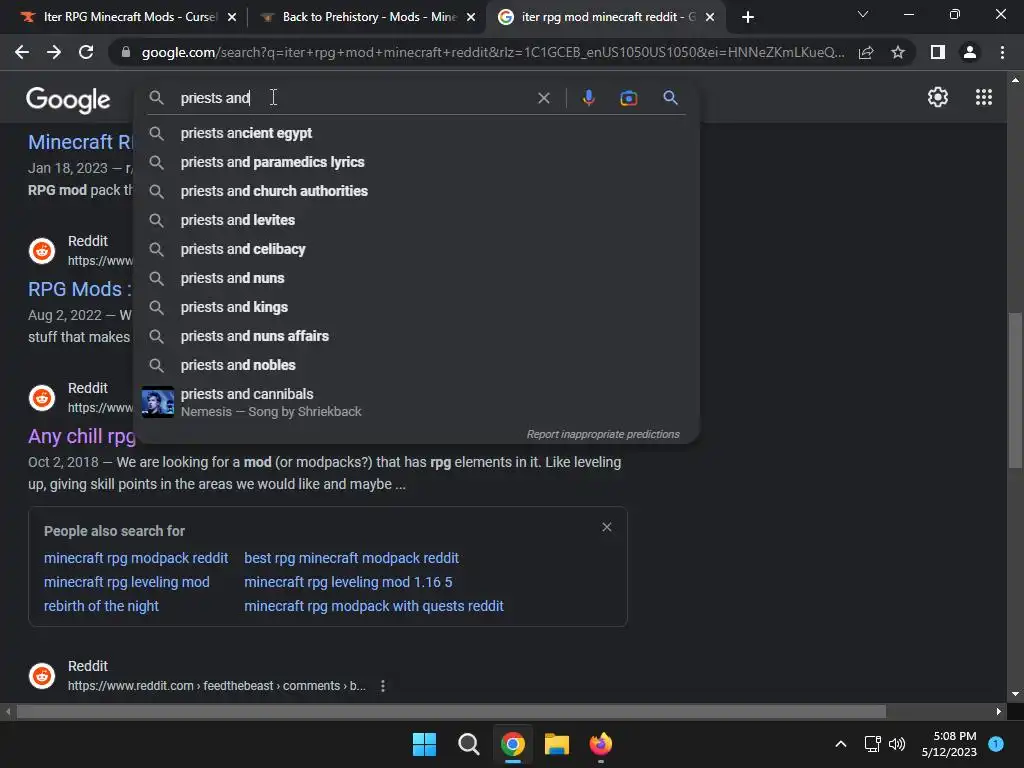Open Firefox from the taskbar
The width and height of the screenshot is (1024, 768).
point(601,744)
